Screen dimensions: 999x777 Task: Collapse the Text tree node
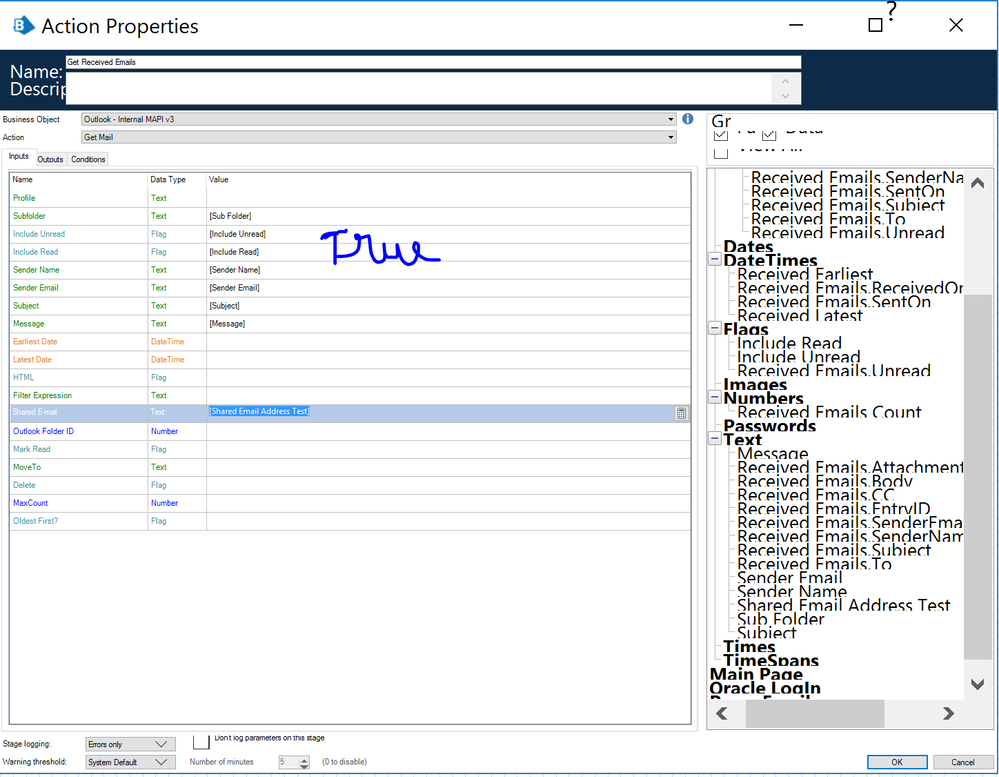tap(715, 438)
